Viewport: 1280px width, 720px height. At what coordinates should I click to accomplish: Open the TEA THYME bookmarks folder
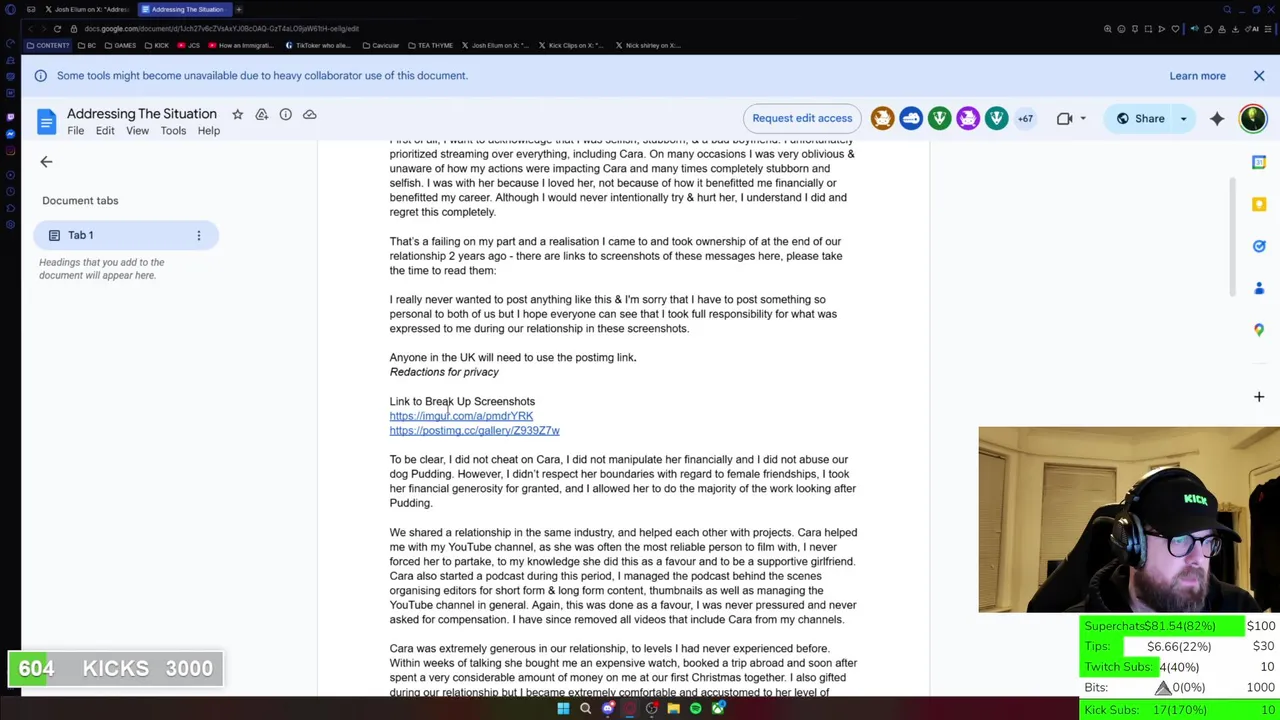tap(429, 45)
